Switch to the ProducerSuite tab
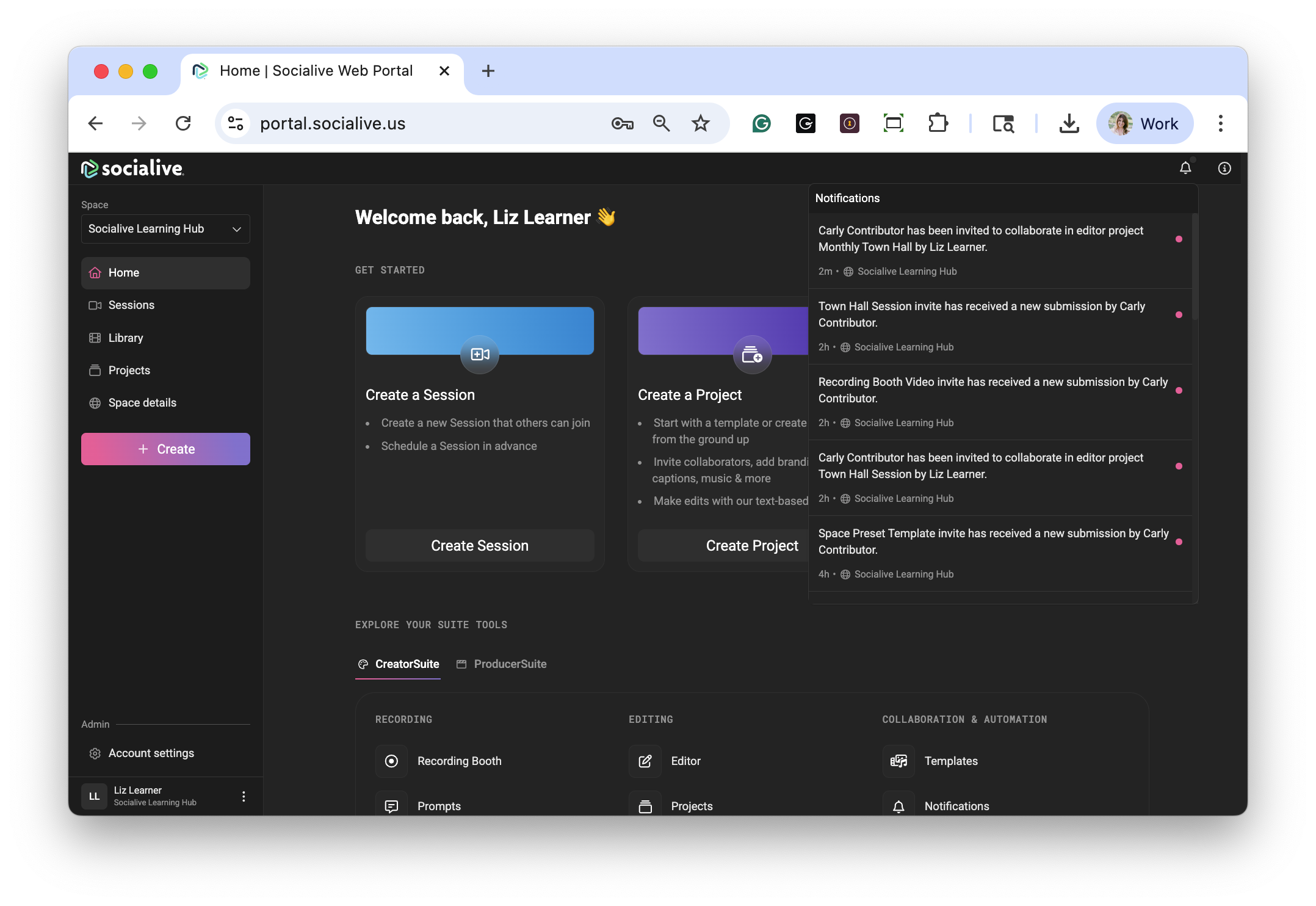The image size is (1316, 906). click(502, 664)
